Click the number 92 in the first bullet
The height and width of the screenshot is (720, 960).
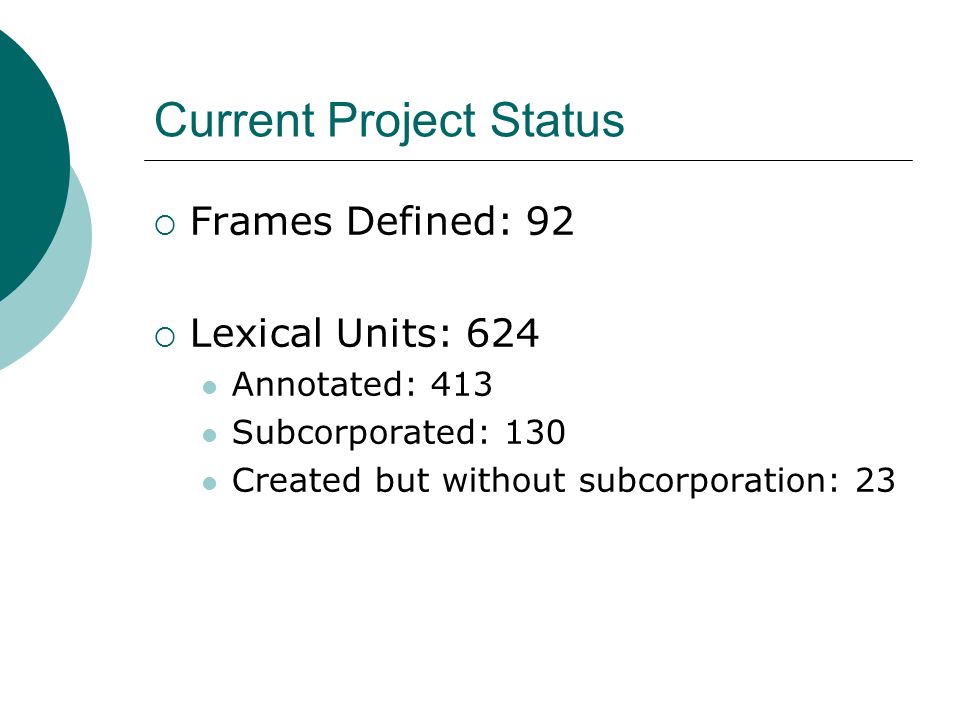550,222
